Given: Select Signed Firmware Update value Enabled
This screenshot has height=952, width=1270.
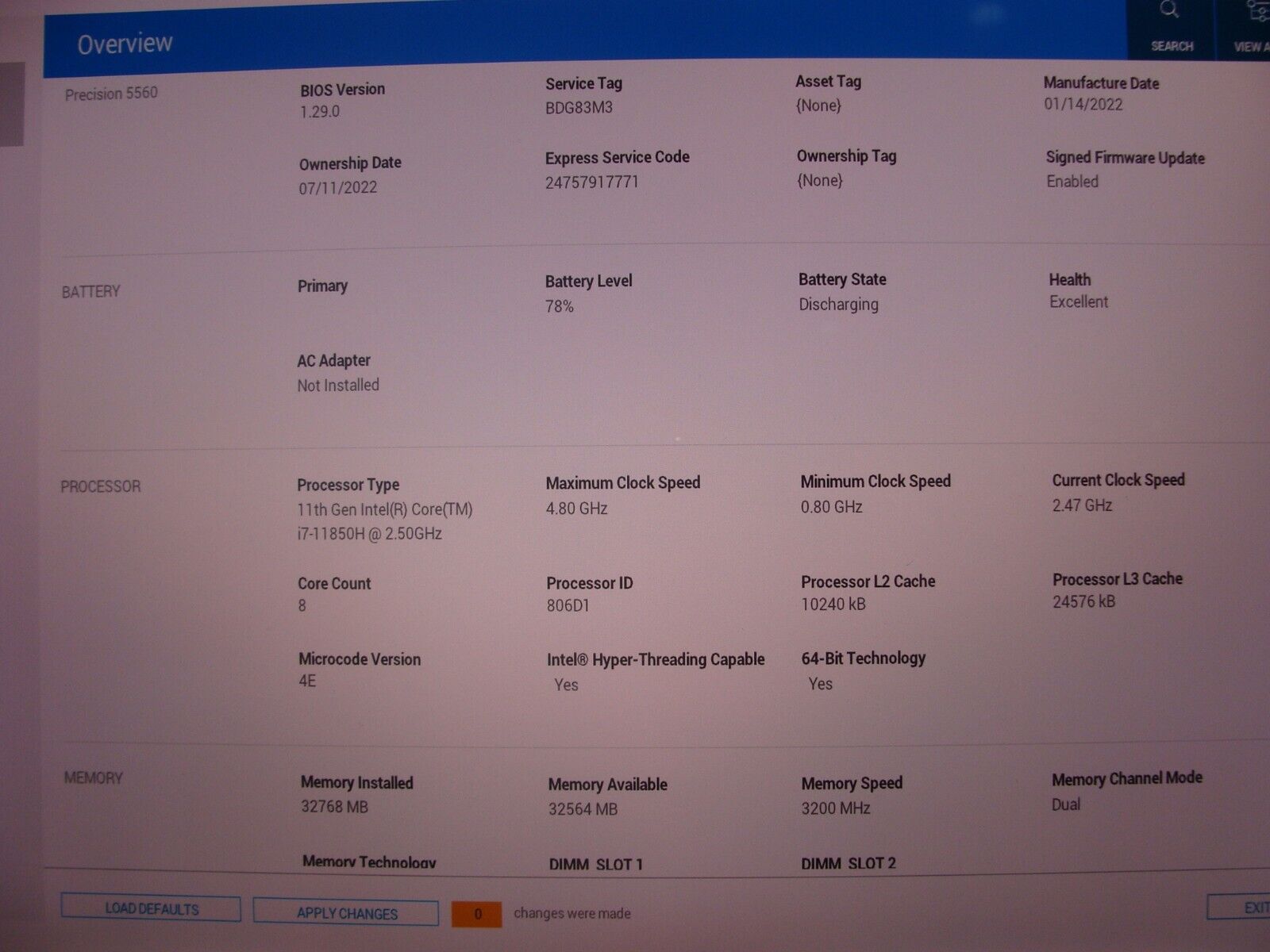Looking at the screenshot, I should coord(1072,181).
